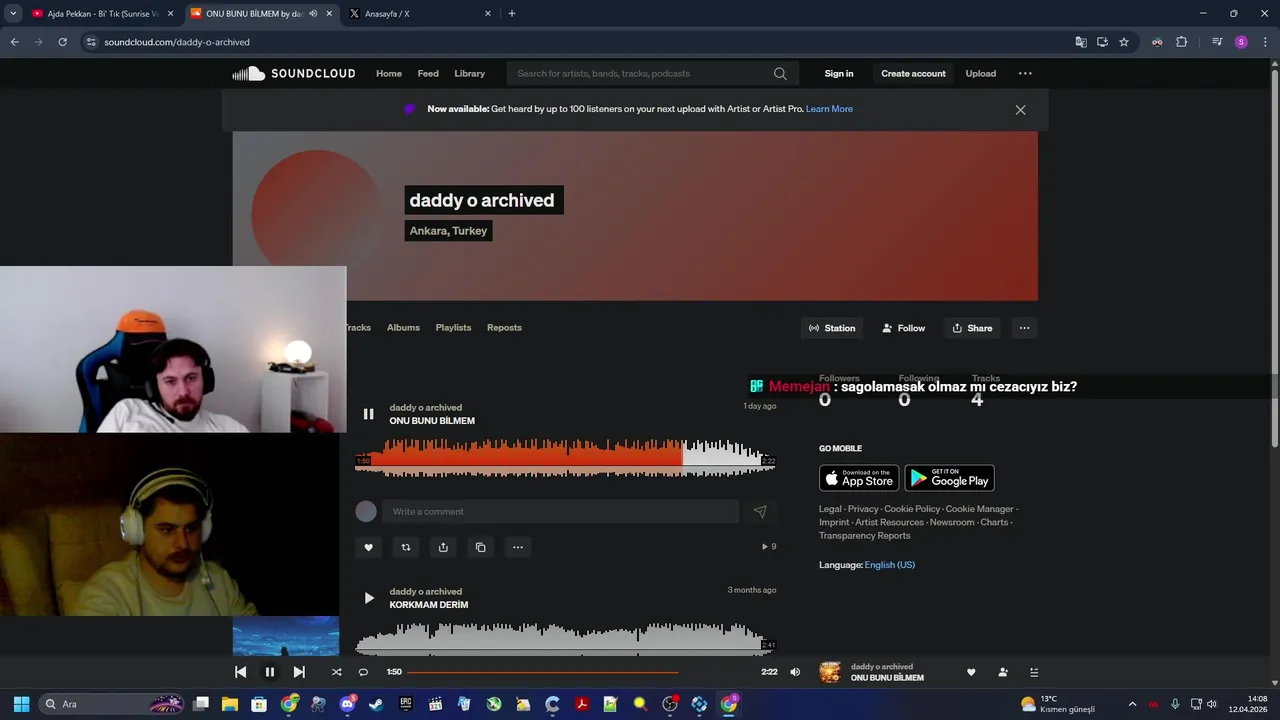Open the Feed page
The image size is (1280, 720).
click(x=428, y=73)
